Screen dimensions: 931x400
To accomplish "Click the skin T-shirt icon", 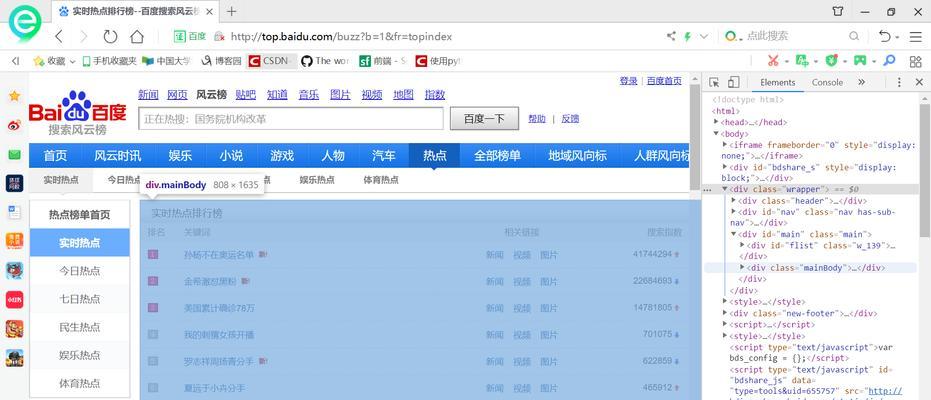I will coord(838,11).
